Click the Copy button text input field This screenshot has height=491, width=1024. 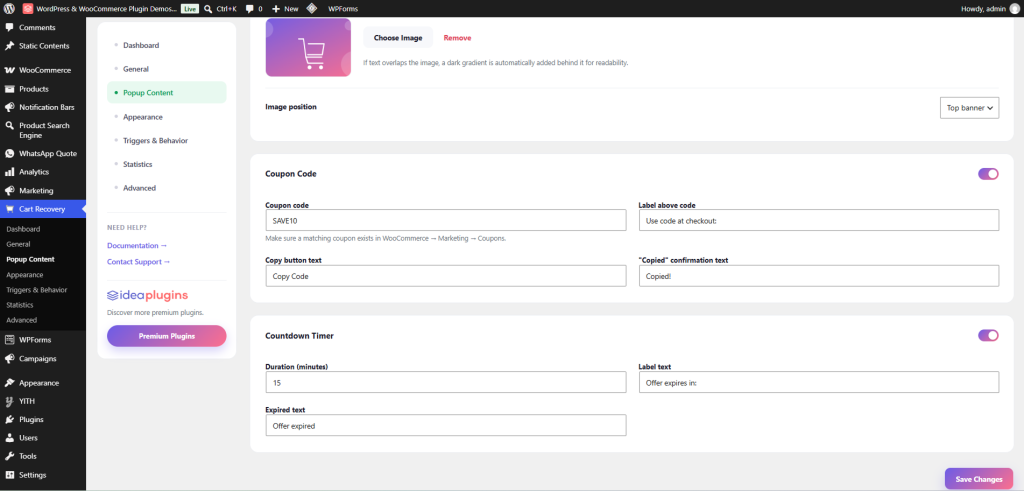(x=446, y=276)
